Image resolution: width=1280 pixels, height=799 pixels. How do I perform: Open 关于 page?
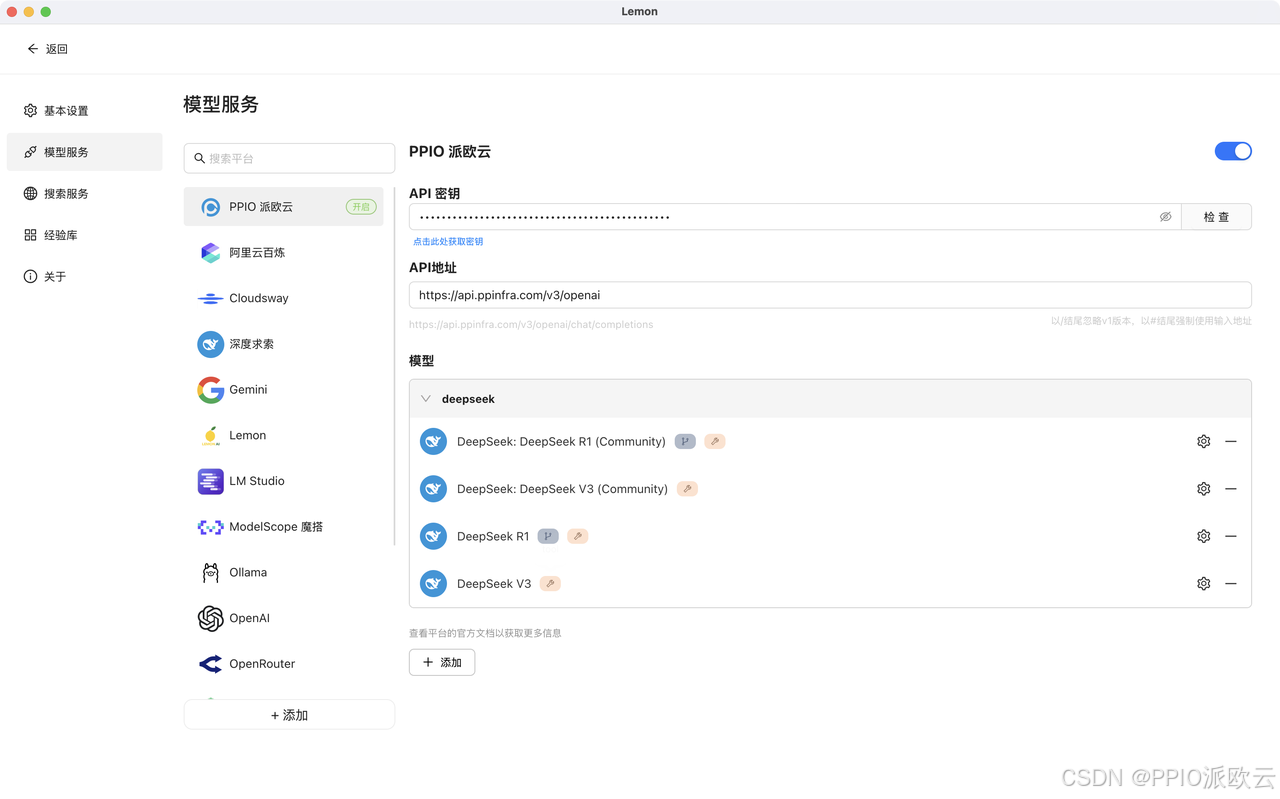pyautogui.click(x=84, y=277)
